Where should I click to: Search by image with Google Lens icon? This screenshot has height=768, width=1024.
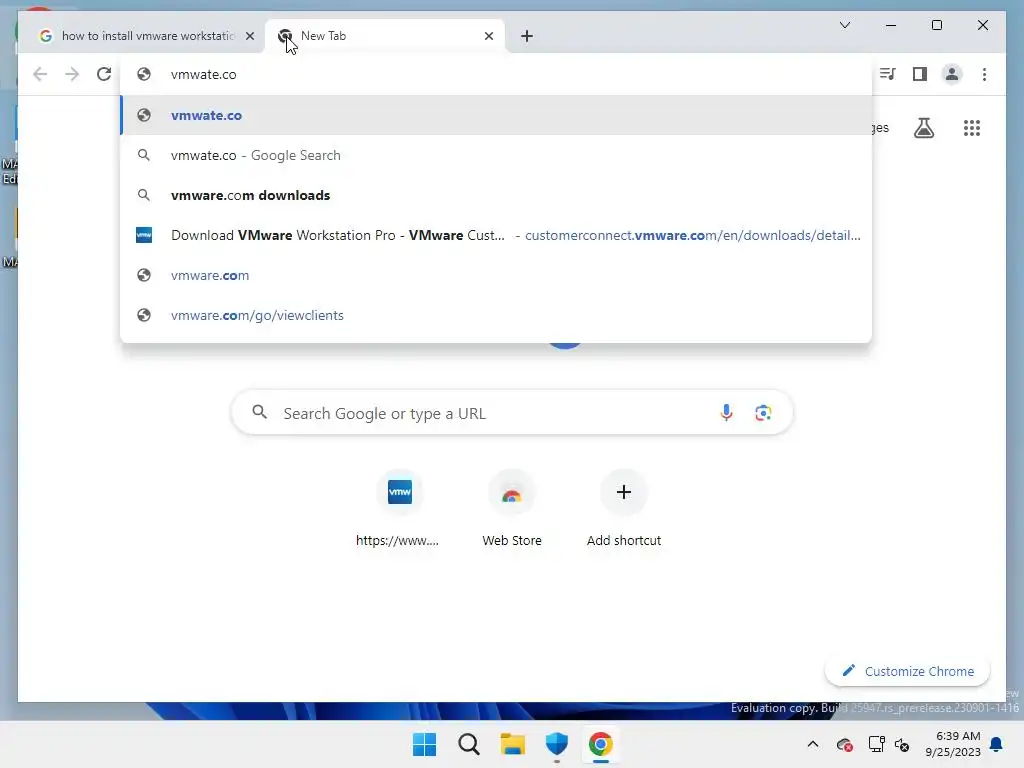coord(763,413)
